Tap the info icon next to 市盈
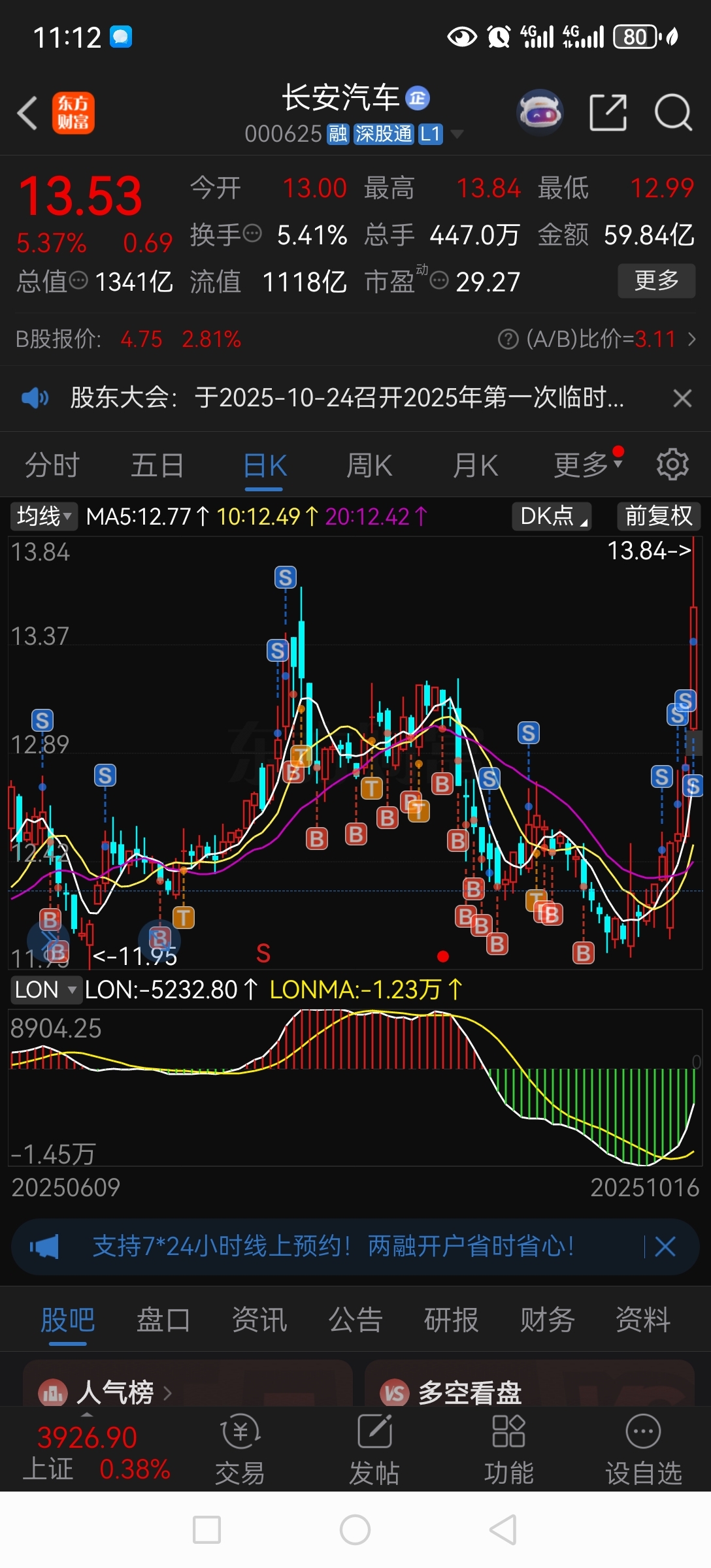Screen dimensions: 711x1568 point(439,281)
